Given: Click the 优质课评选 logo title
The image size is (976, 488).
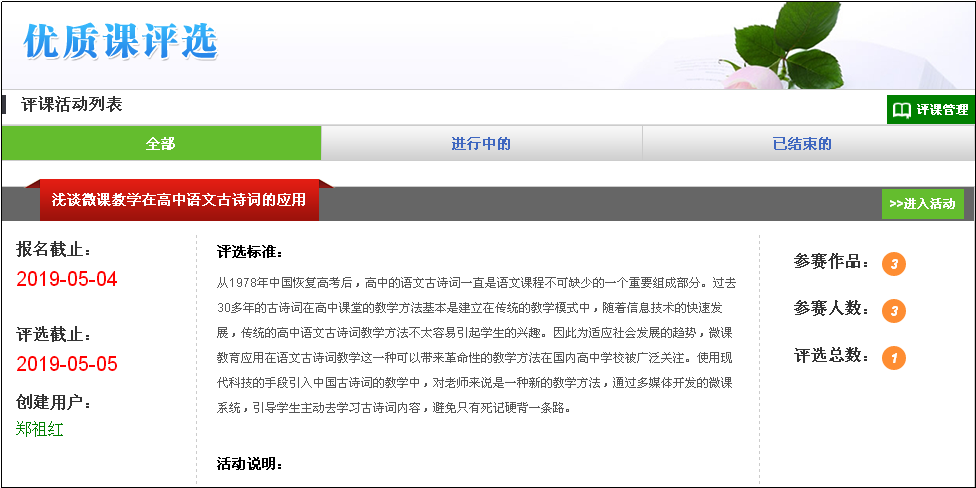Looking at the screenshot, I should pyautogui.click(x=121, y=41).
